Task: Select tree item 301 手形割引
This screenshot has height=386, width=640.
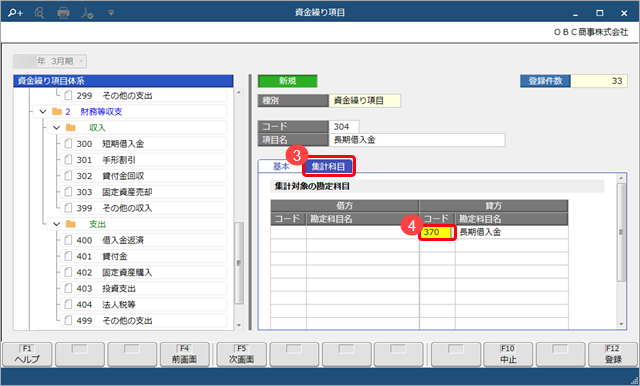Action: point(144,160)
